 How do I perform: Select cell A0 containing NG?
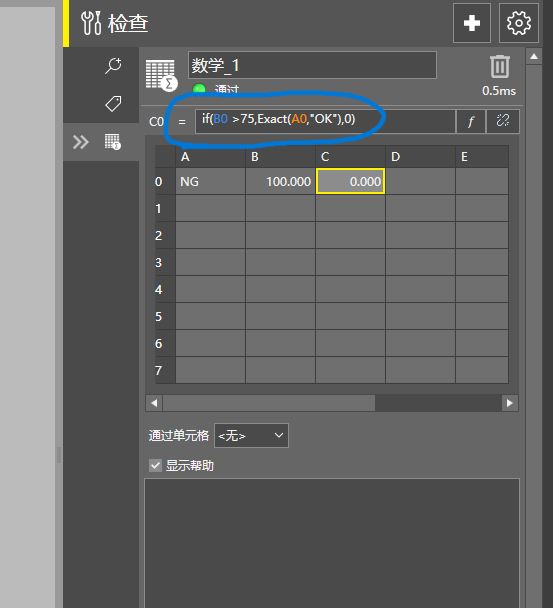point(211,181)
